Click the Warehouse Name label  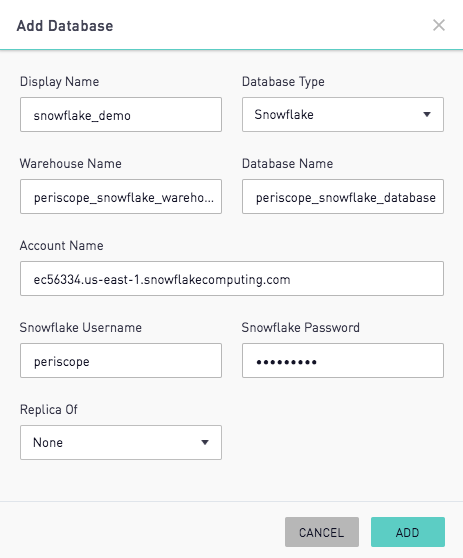(x=71, y=164)
